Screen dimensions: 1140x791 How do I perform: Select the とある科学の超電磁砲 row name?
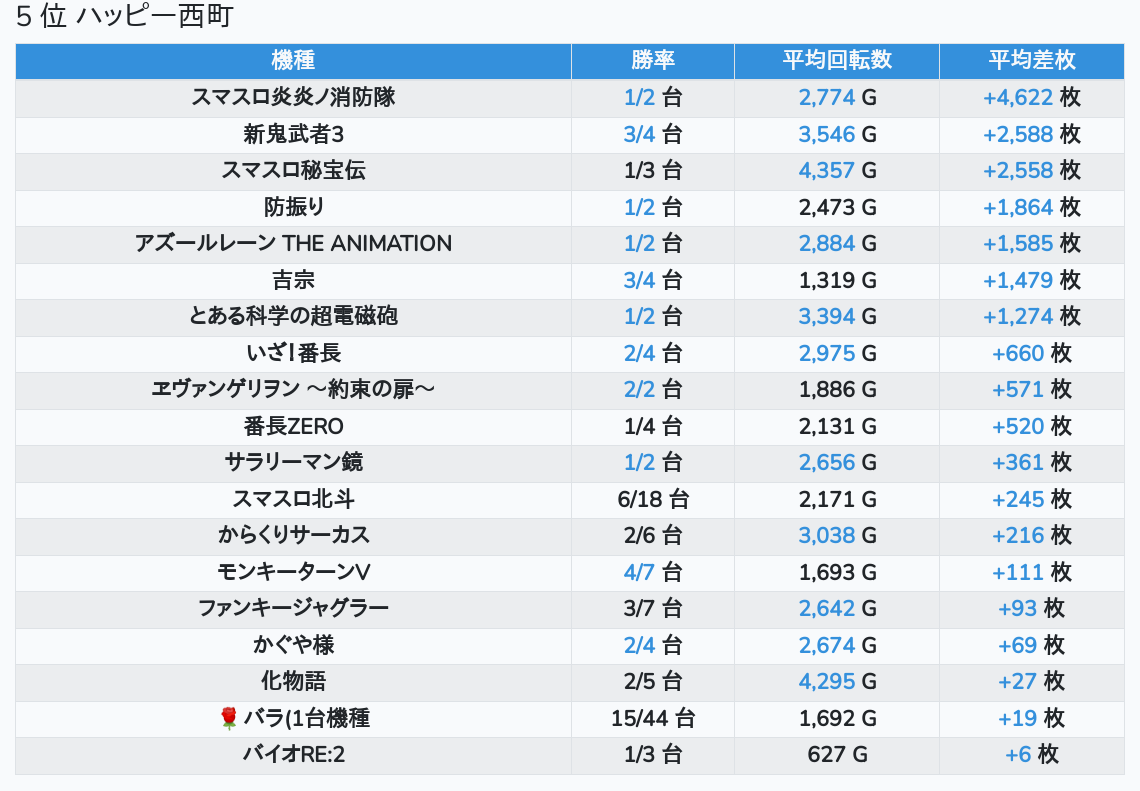[x=293, y=316]
